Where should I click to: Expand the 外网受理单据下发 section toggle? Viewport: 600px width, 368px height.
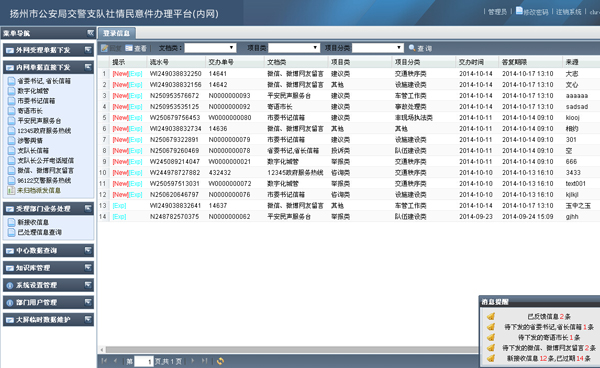pyautogui.click(x=88, y=50)
